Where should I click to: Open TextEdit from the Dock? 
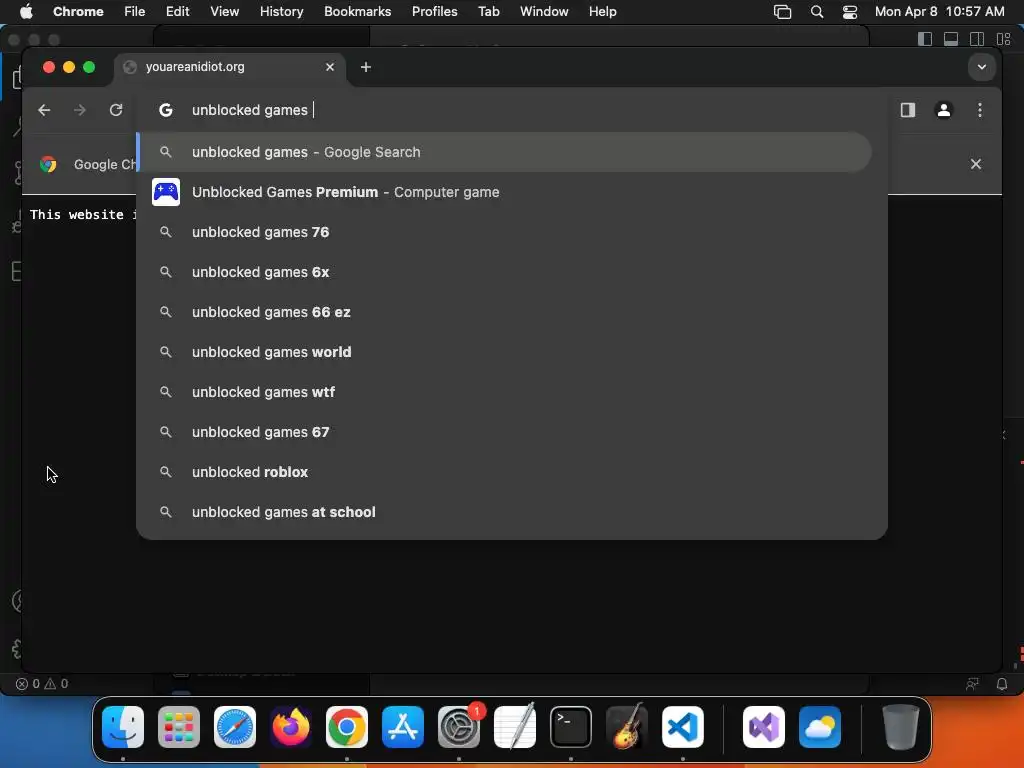pos(515,727)
